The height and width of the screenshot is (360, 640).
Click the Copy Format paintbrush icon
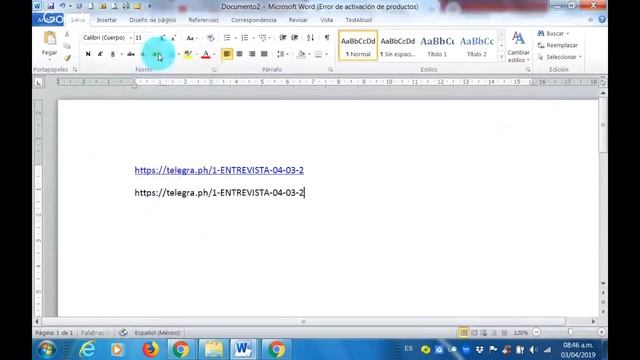[x=67, y=58]
